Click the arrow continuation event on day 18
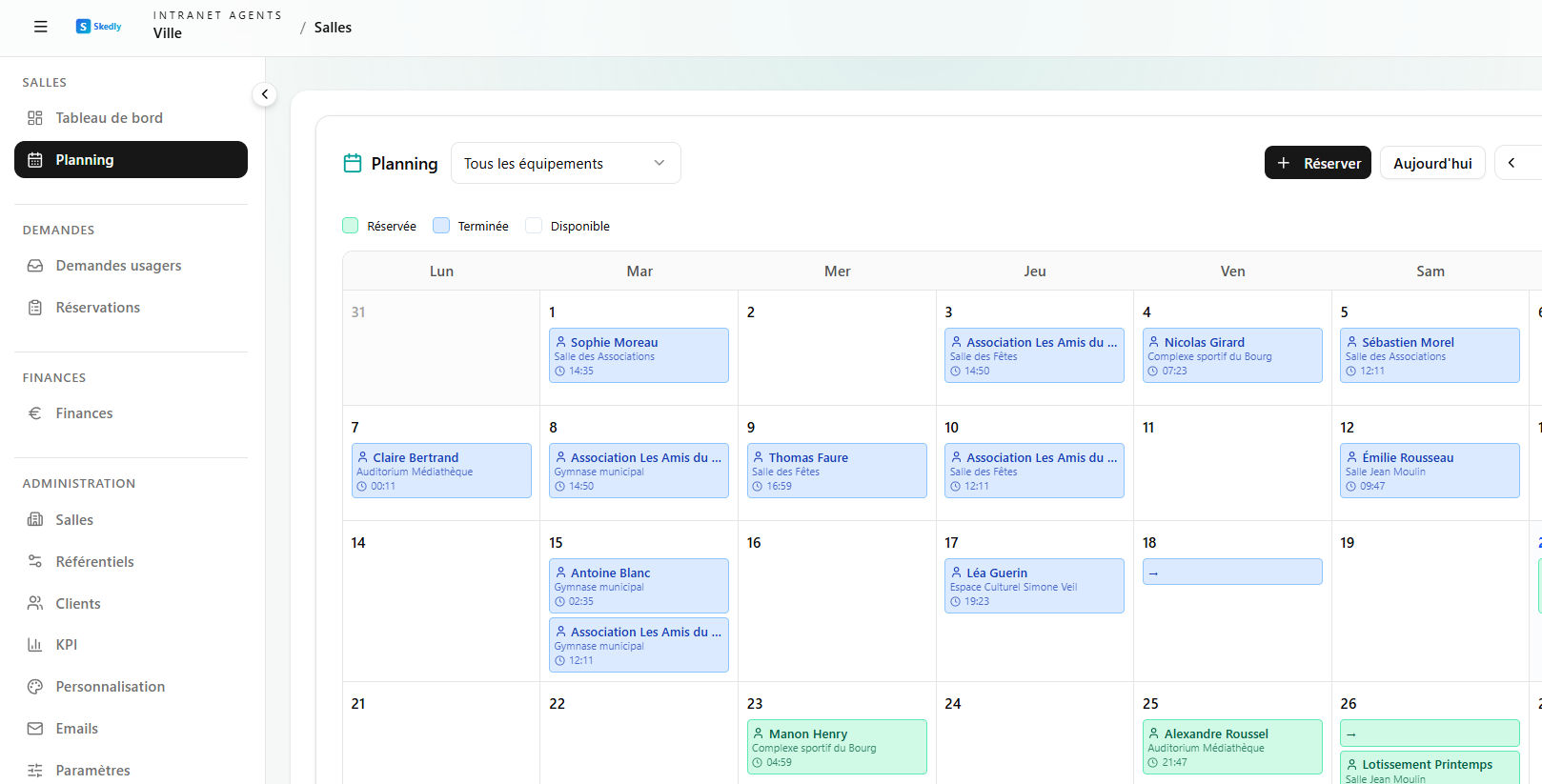The width and height of the screenshot is (1542, 784). coord(1232,572)
